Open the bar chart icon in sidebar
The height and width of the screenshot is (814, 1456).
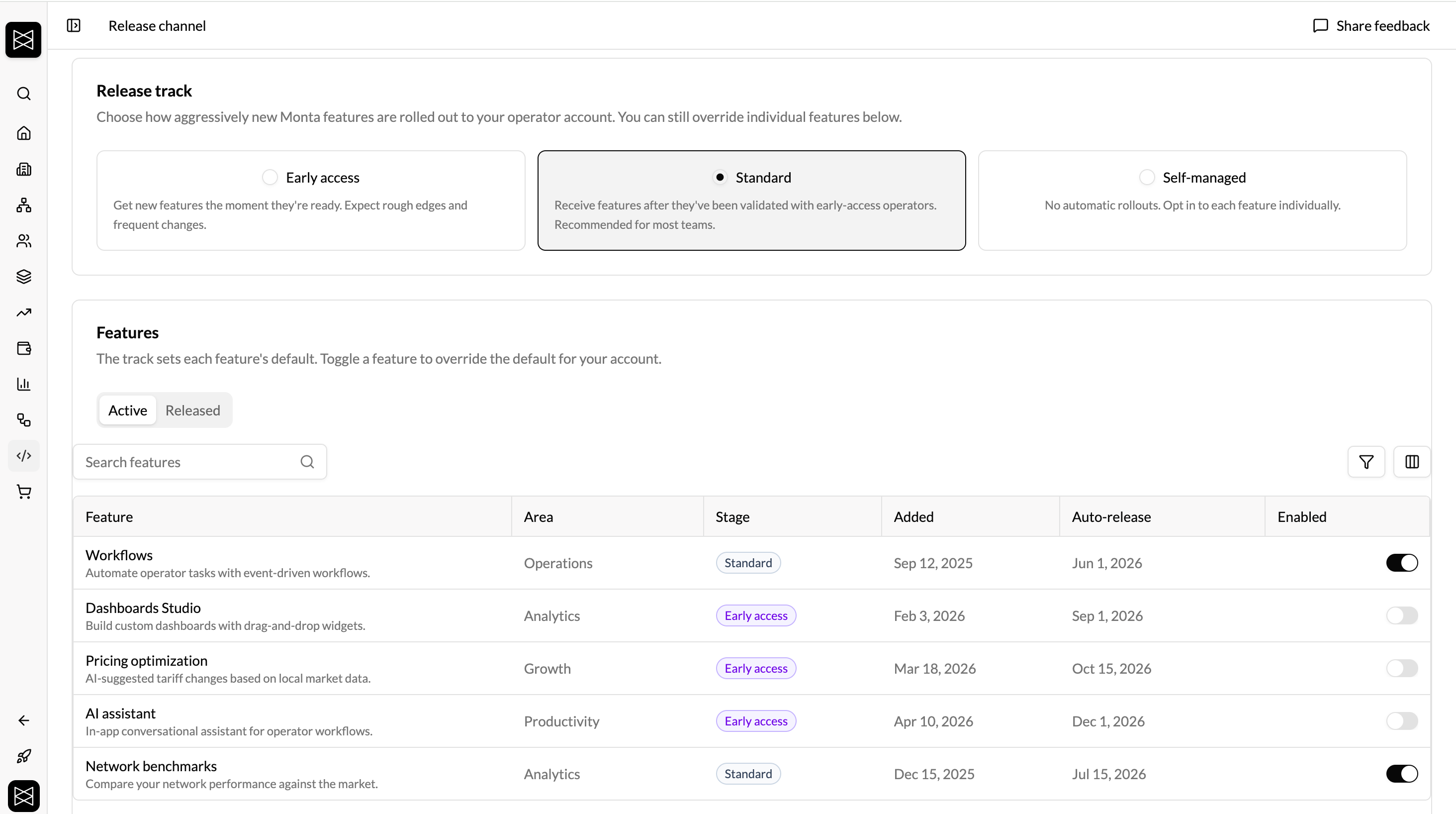coord(24,384)
